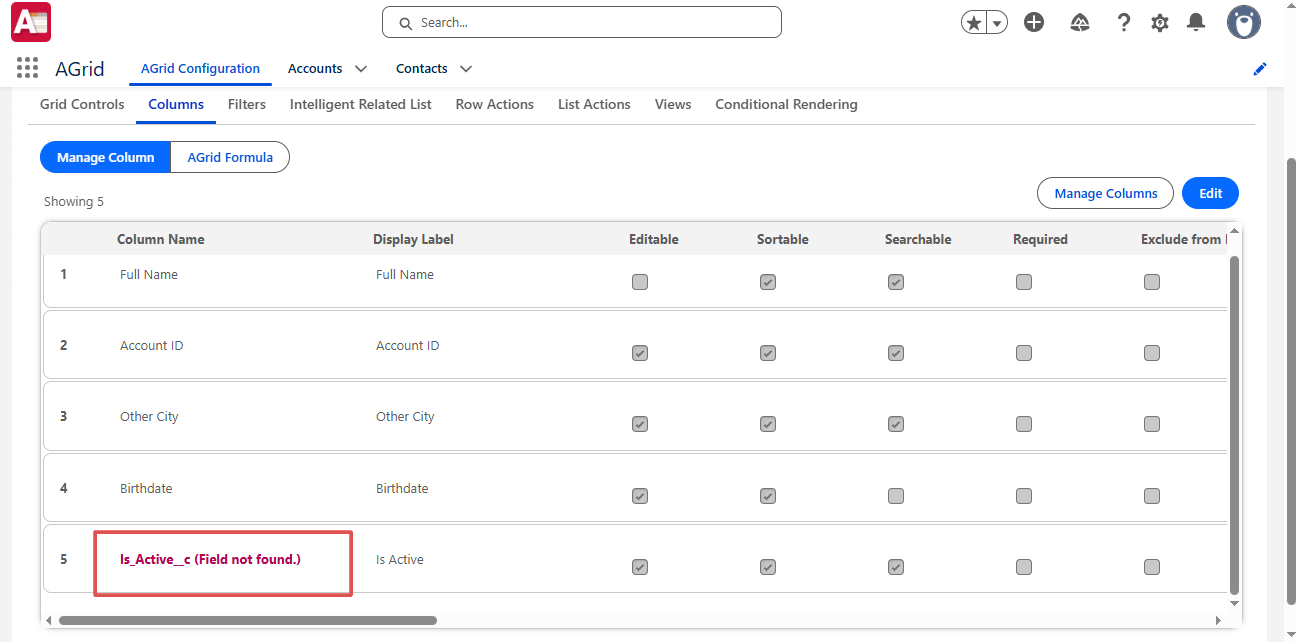The height and width of the screenshot is (642, 1296).
Task: Open the Notifications bell icon
Action: click(x=1196, y=22)
